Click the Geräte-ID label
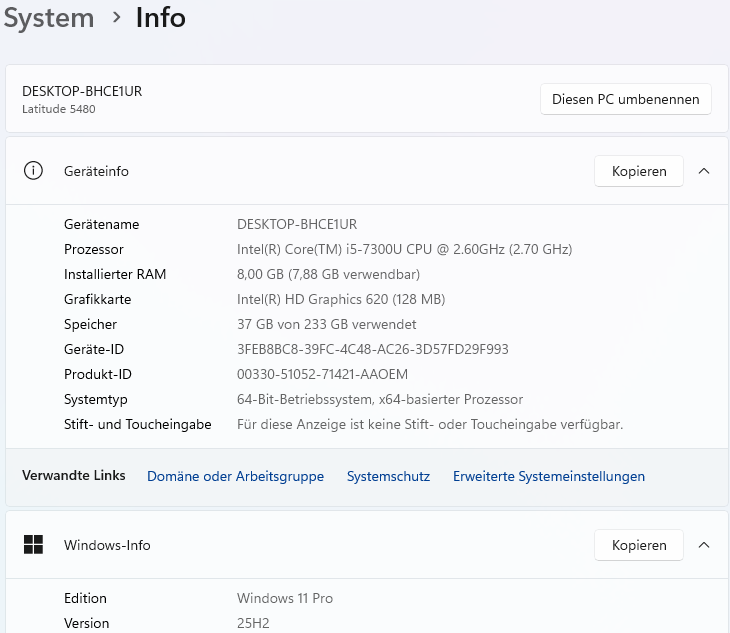The height and width of the screenshot is (633, 730). [94, 349]
